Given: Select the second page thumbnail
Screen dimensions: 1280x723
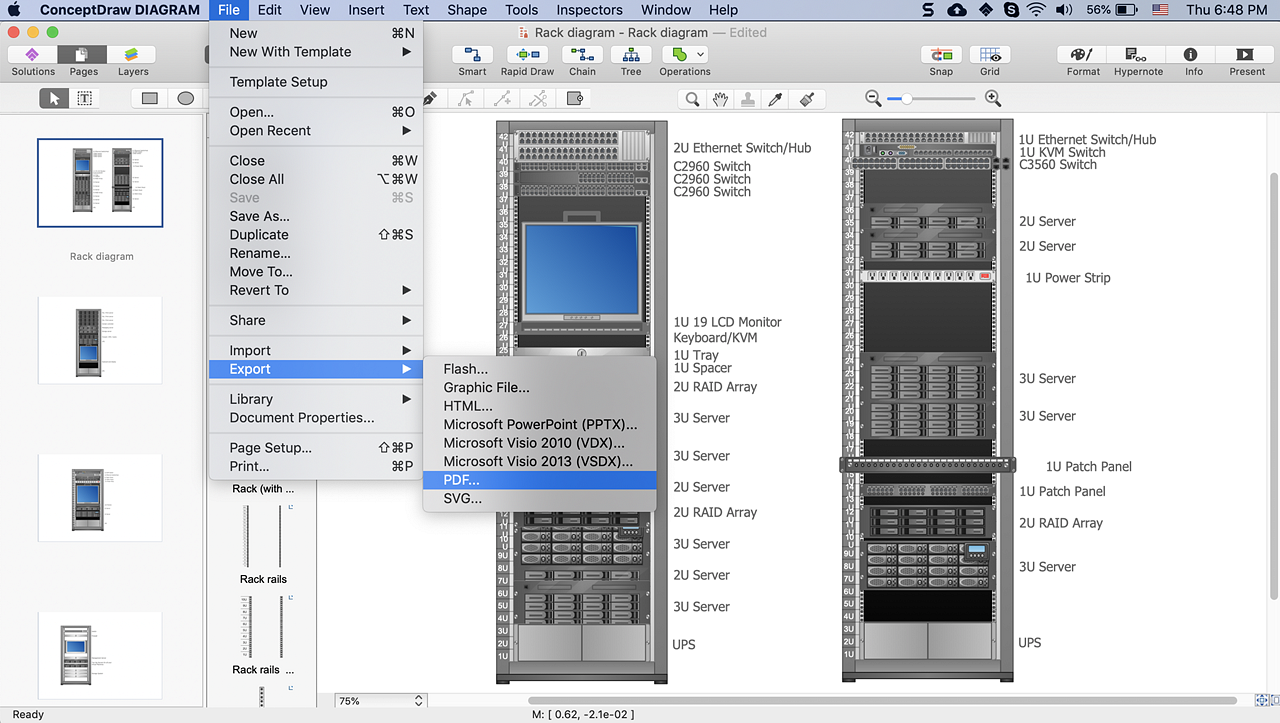Looking at the screenshot, I should click(x=100, y=340).
